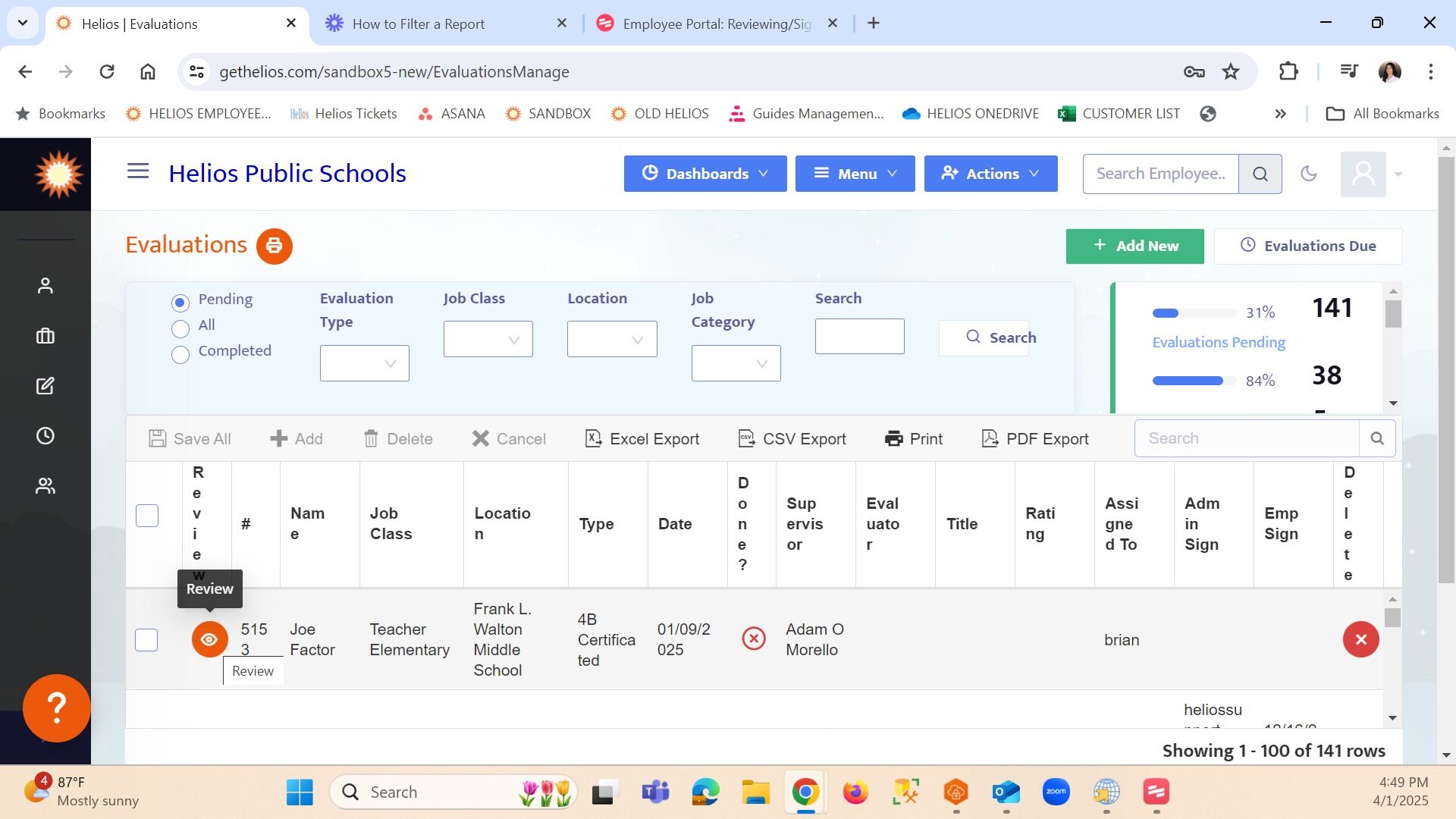Click the red delete X for Joe Factor
1456x819 pixels.
pyautogui.click(x=1360, y=639)
